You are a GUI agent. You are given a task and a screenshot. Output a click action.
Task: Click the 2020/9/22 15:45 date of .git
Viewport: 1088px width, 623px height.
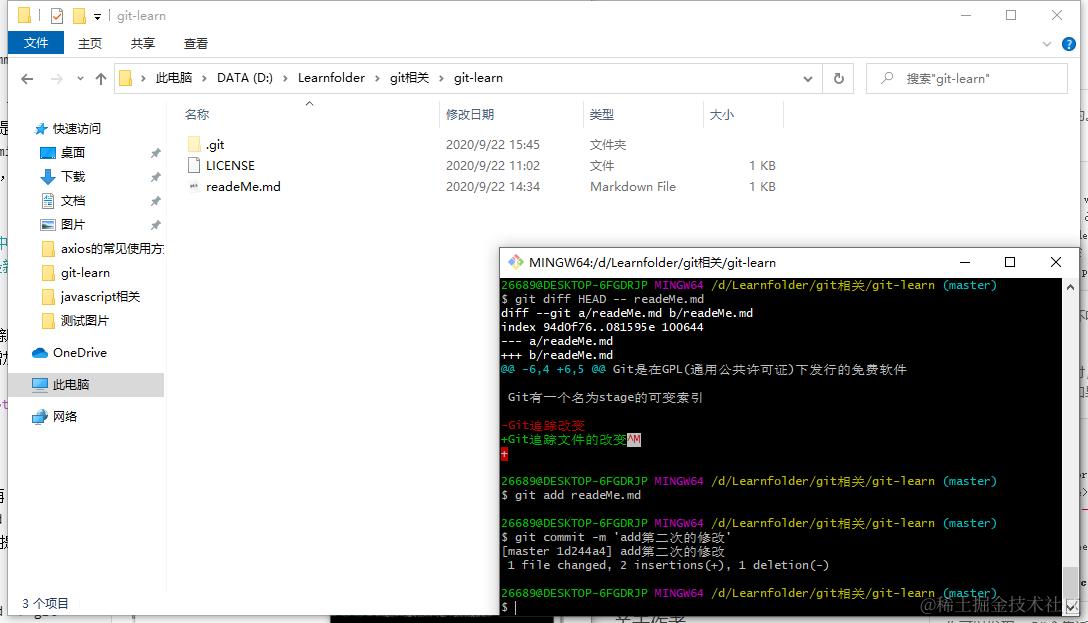coord(493,144)
